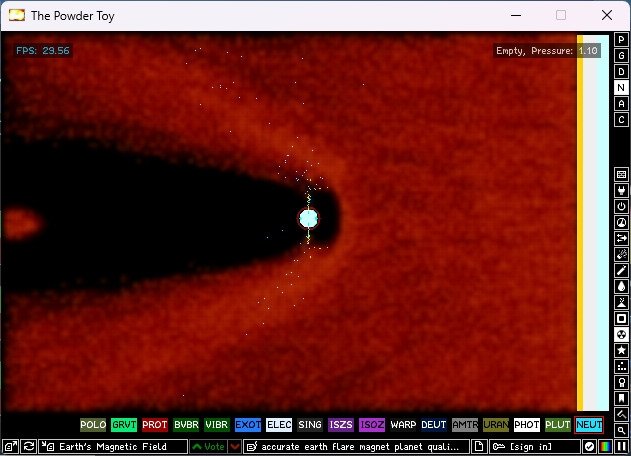Image resolution: width=631 pixels, height=456 pixels.
Task: Close The Powder Toy window
Action: click(607, 16)
